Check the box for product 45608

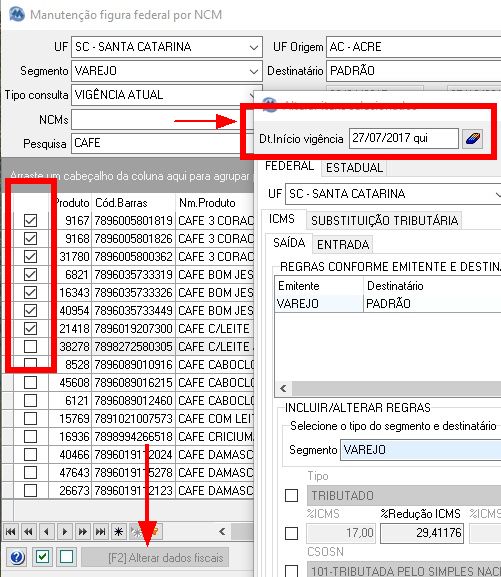(31, 382)
